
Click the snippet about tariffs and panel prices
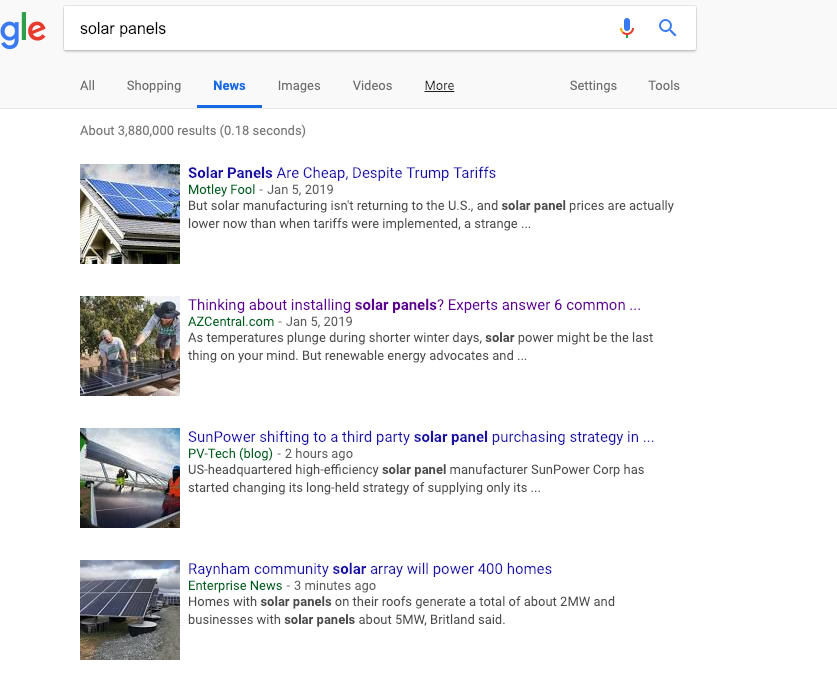431,215
